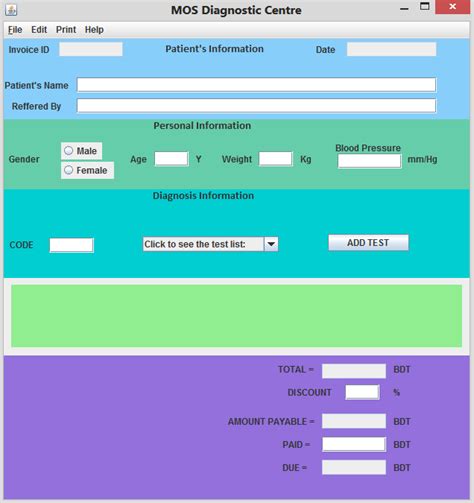Image resolution: width=474 pixels, height=503 pixels.
Task: Click the 'mm/Hg' unit label
Action: pos(422,159)
